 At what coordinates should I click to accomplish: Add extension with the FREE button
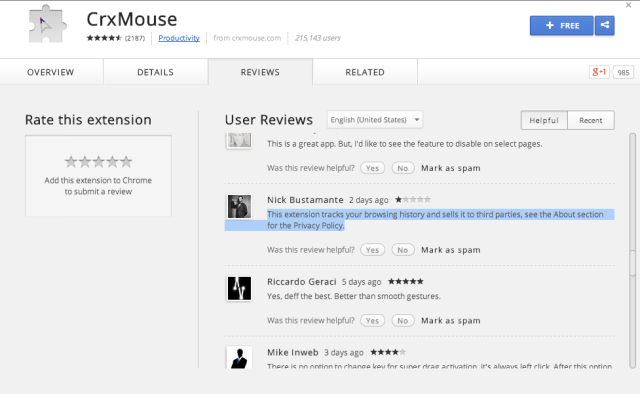(562, 25)
